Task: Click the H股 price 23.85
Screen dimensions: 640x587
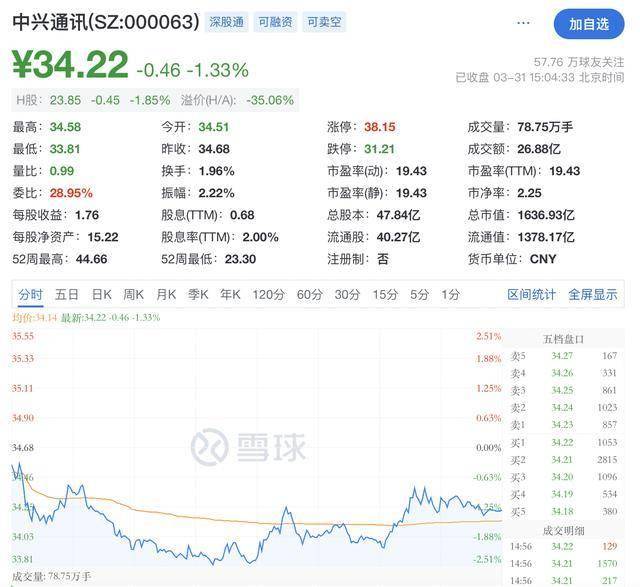Action: 65,100
